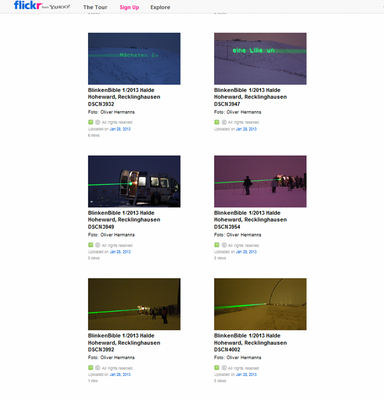The image size is (384, 400).
Task: Click the Sign Up link
Action: (129, 7)
